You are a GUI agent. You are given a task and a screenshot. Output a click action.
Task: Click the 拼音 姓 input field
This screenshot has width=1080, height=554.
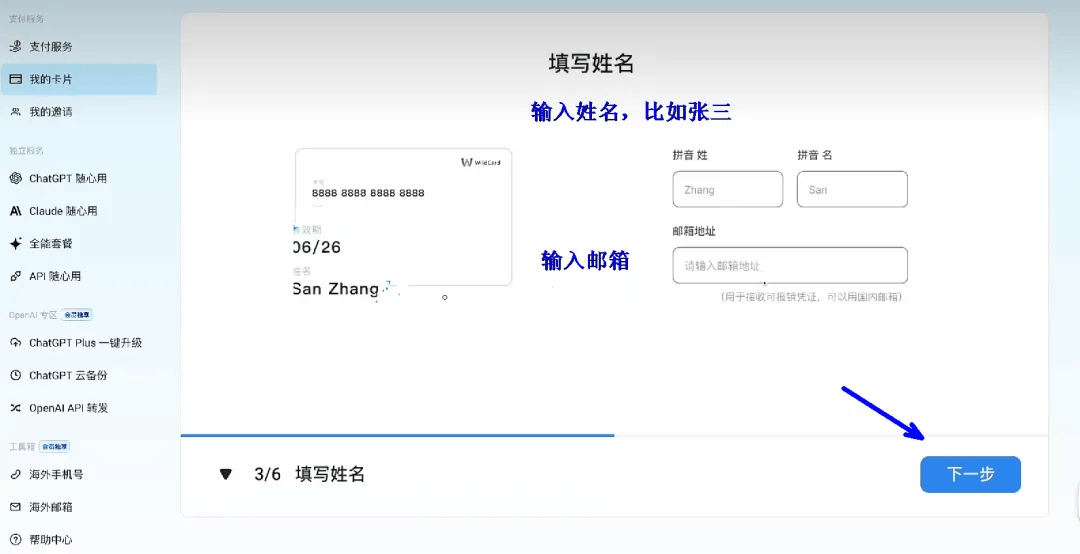tap(727, 189)
